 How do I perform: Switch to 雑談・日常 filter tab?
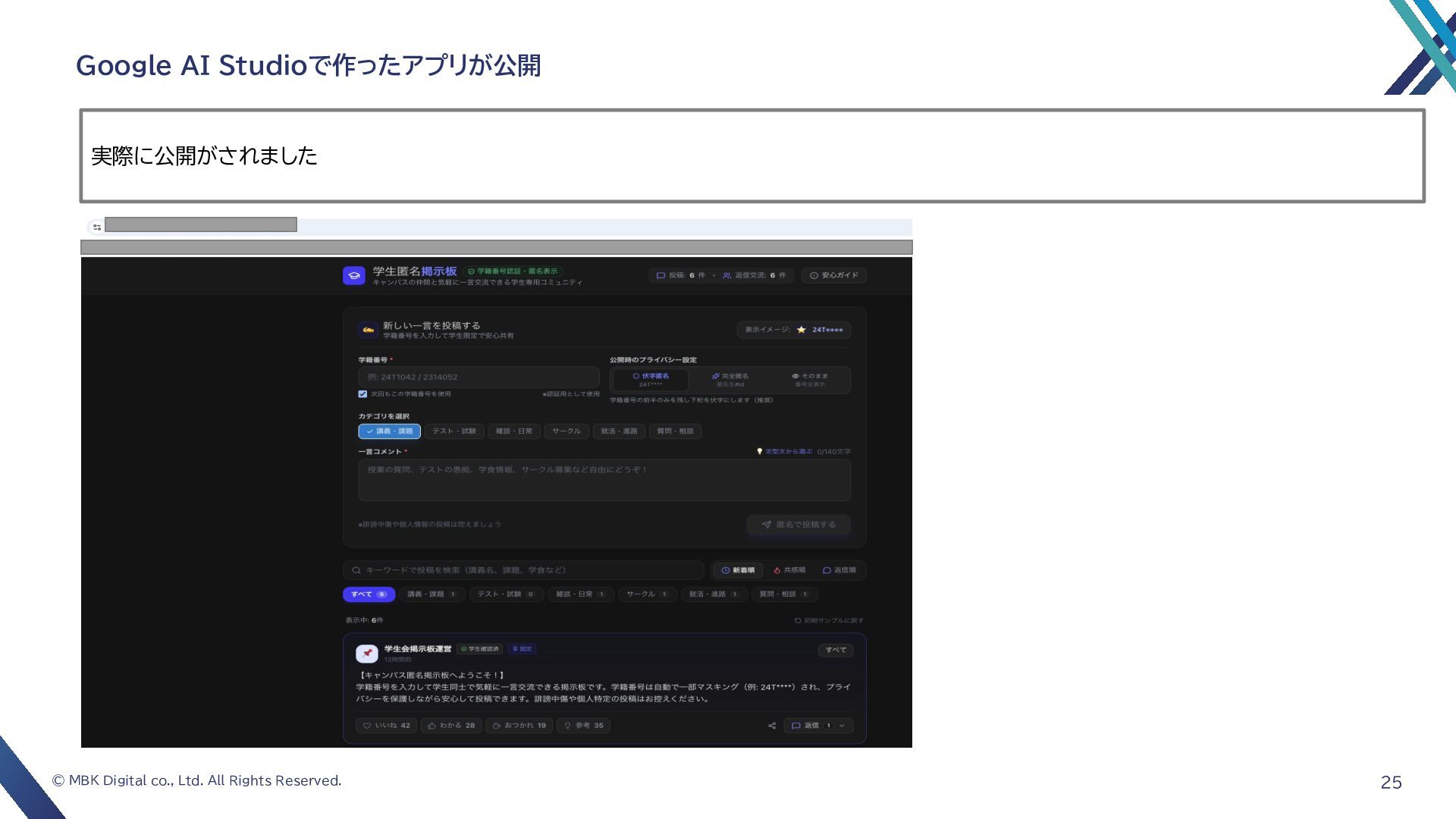coord(580,595)
